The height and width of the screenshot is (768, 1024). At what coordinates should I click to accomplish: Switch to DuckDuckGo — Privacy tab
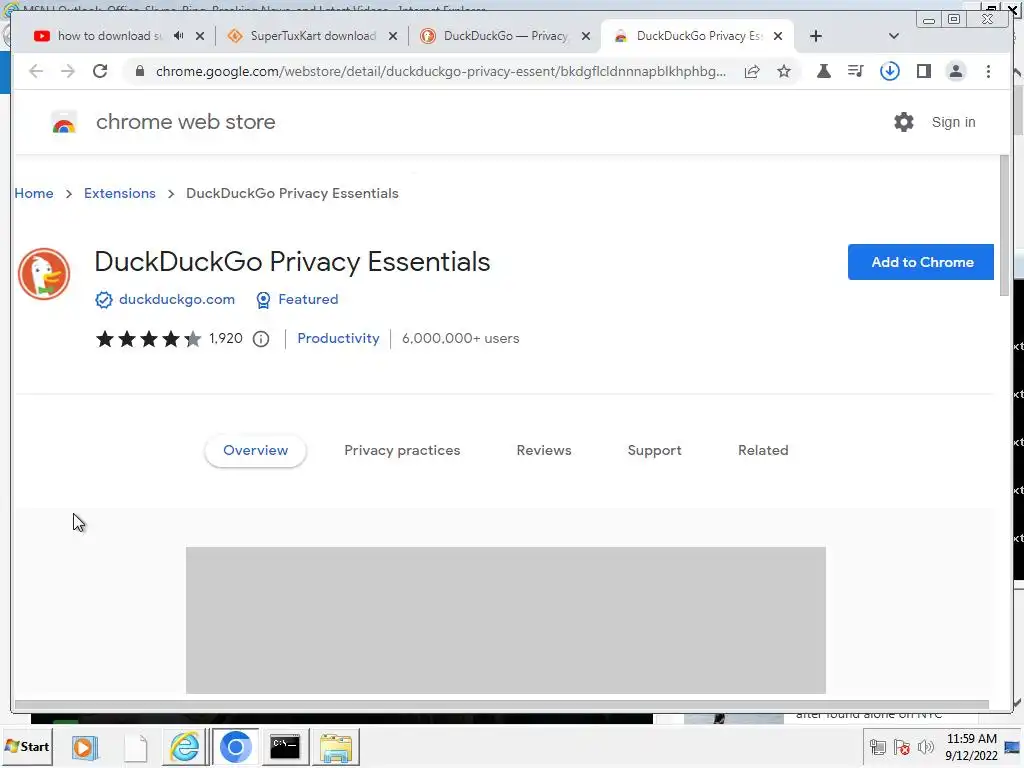click(x=505, y=36)
